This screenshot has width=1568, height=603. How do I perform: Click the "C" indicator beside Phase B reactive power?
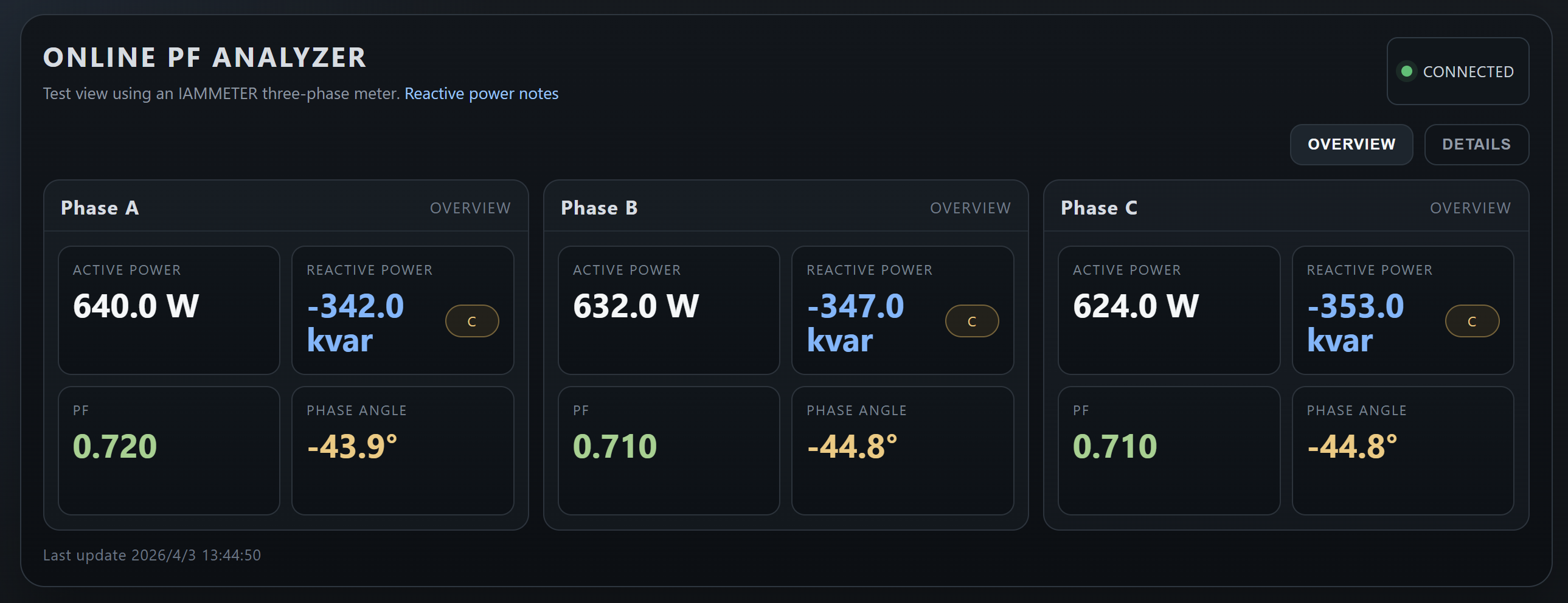pos(971,321)
